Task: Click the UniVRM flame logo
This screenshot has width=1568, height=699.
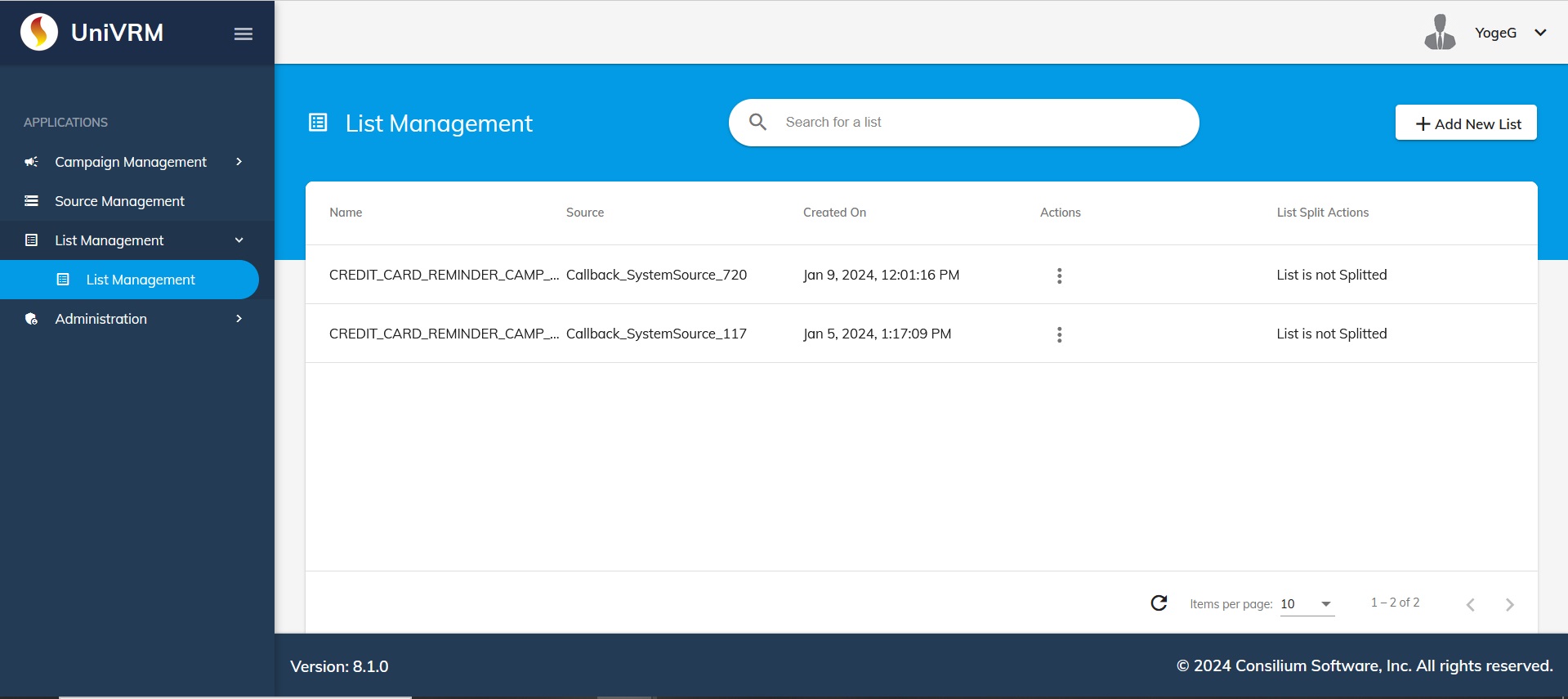Action: (x=39, y=33)
